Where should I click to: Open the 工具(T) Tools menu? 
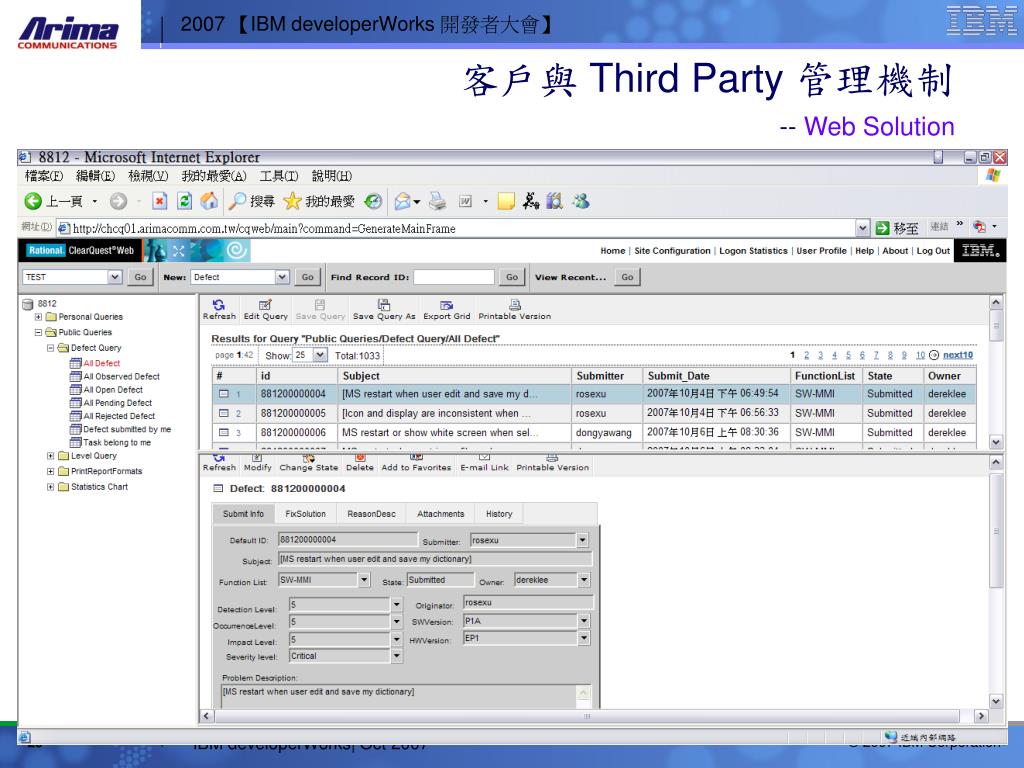coord(279,176)
